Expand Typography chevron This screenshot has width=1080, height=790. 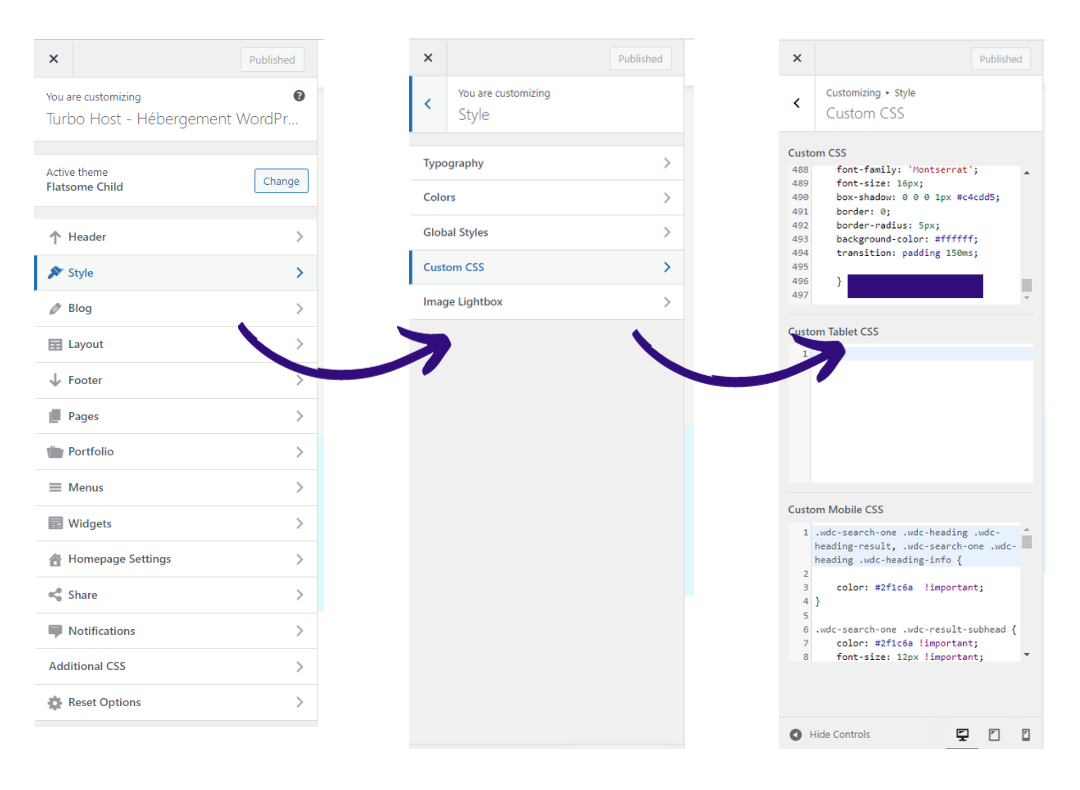pyautogui.click(x=667, y=163)
